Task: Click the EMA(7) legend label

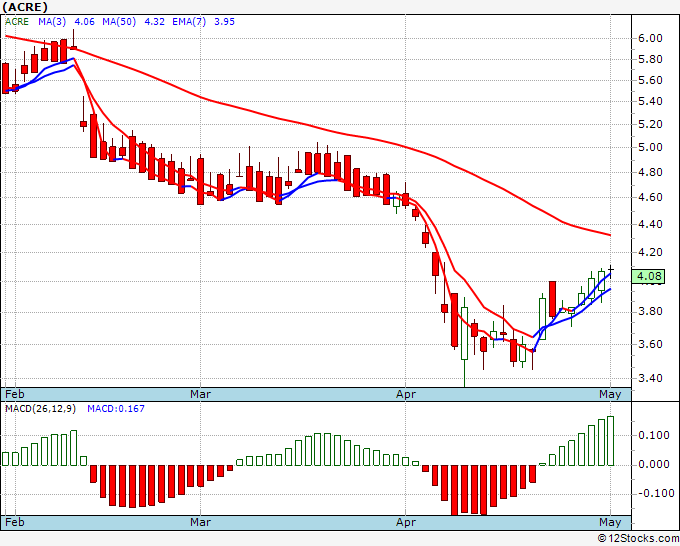Action: click(189, 22)
